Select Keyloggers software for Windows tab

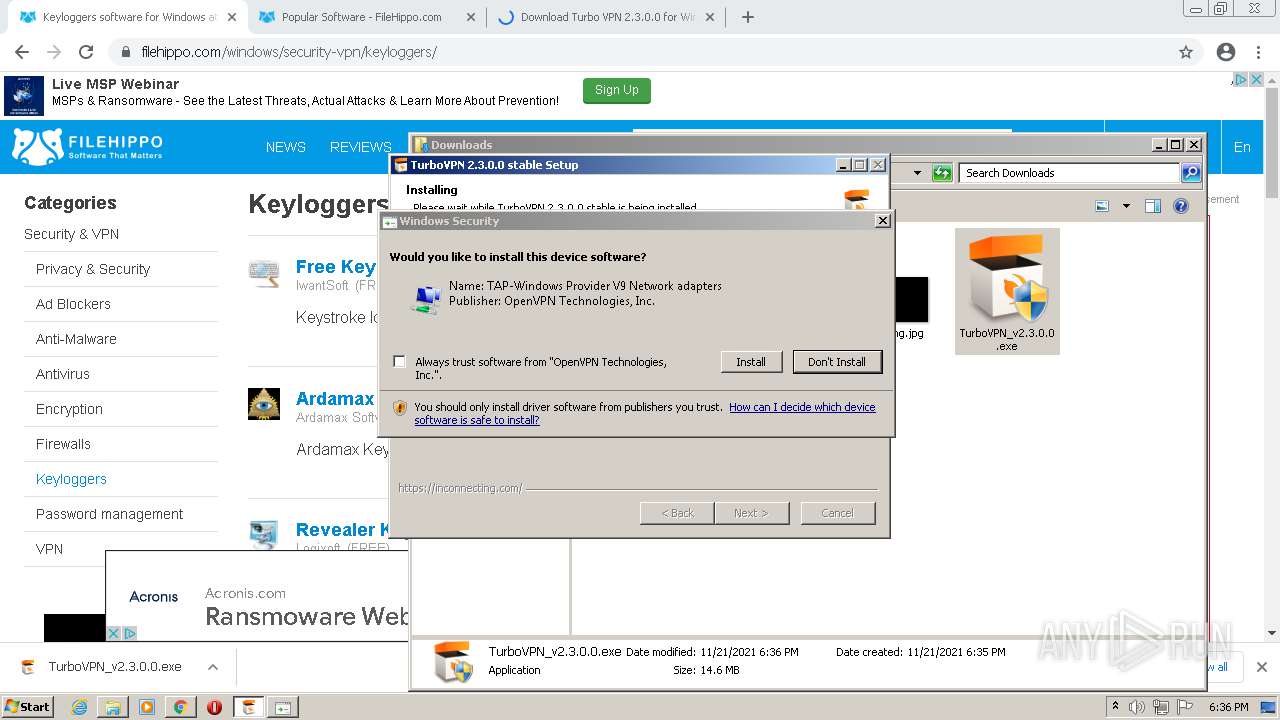coord(128,17)
